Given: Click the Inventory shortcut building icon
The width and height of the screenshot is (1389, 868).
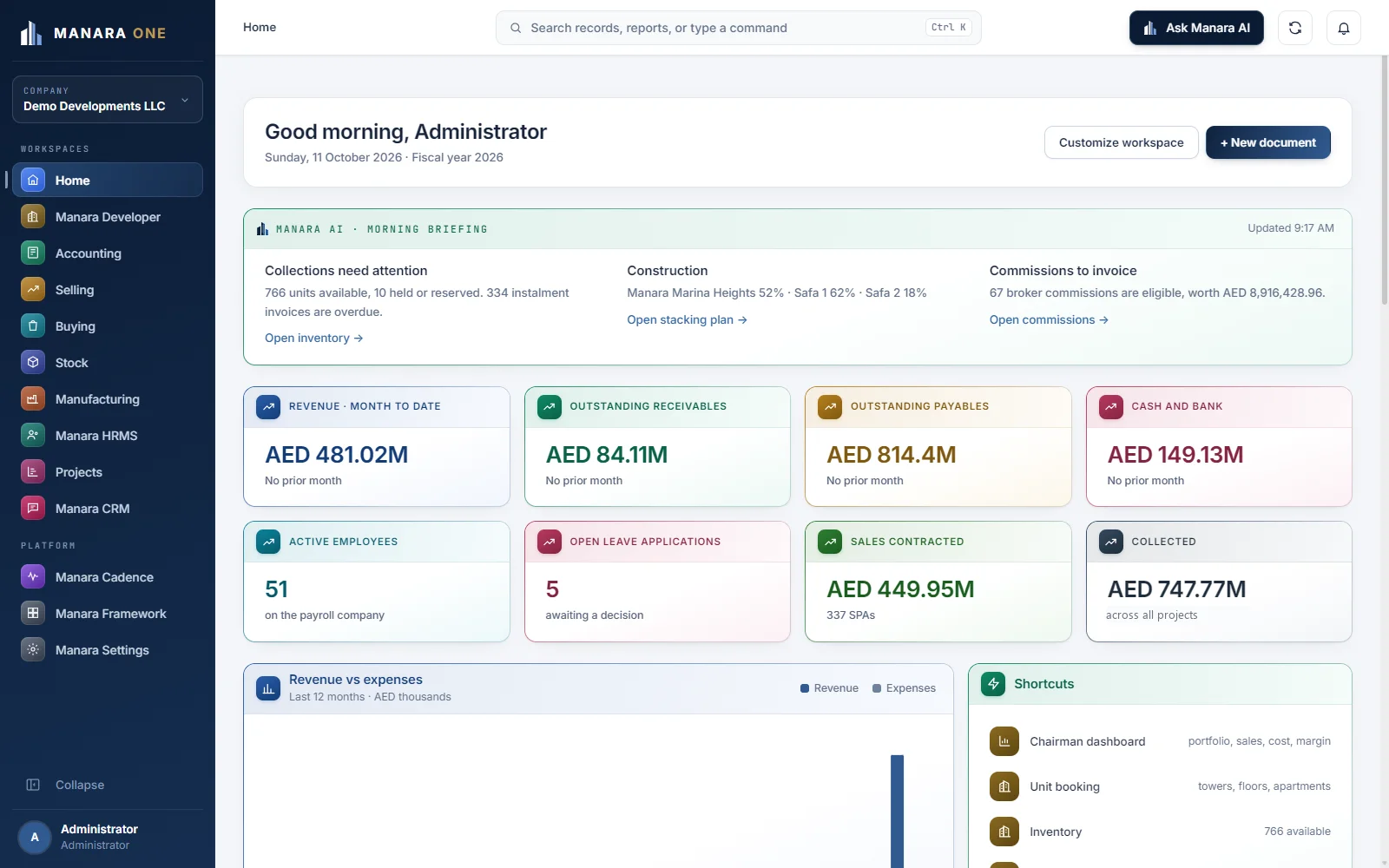Looking at the screenshot, I should 1004,832.
